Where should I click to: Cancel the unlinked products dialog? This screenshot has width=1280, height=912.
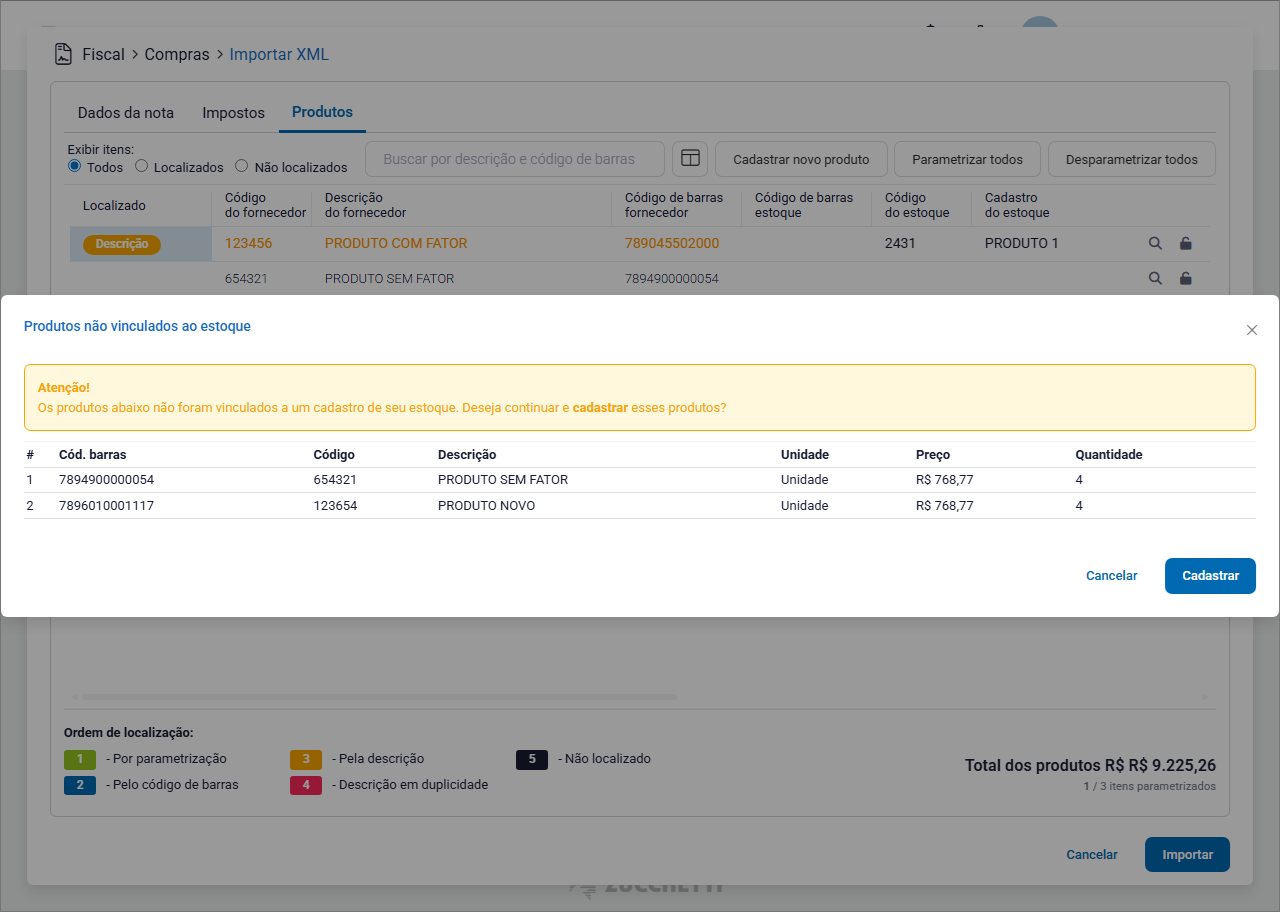click(1111, 576)
